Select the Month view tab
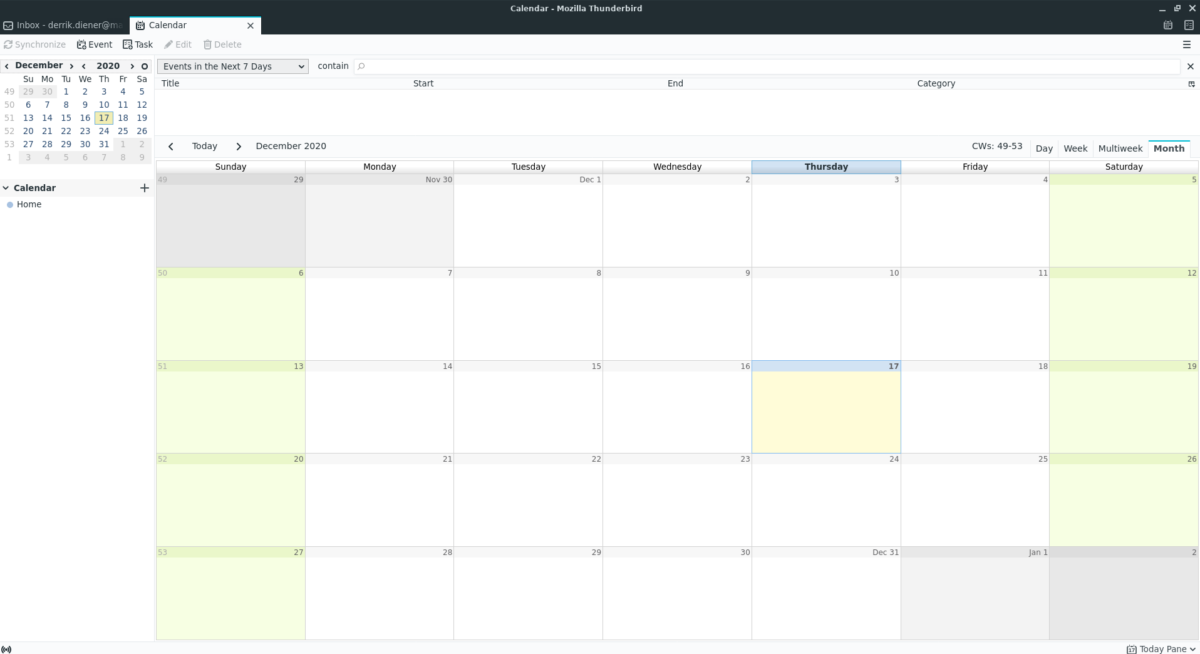Screen dimensions: 1200x654 tap(1169, 148)
